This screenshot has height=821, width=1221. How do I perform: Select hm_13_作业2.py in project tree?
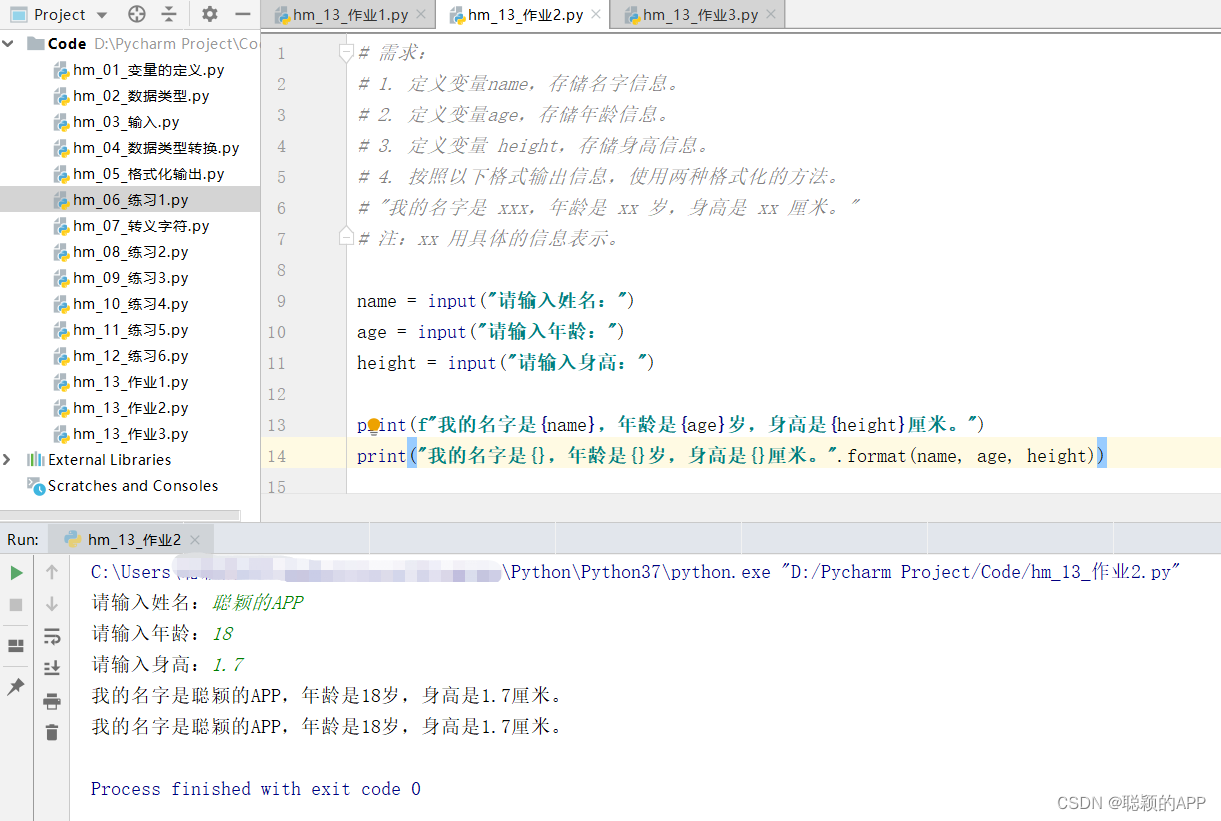point(130,408)
